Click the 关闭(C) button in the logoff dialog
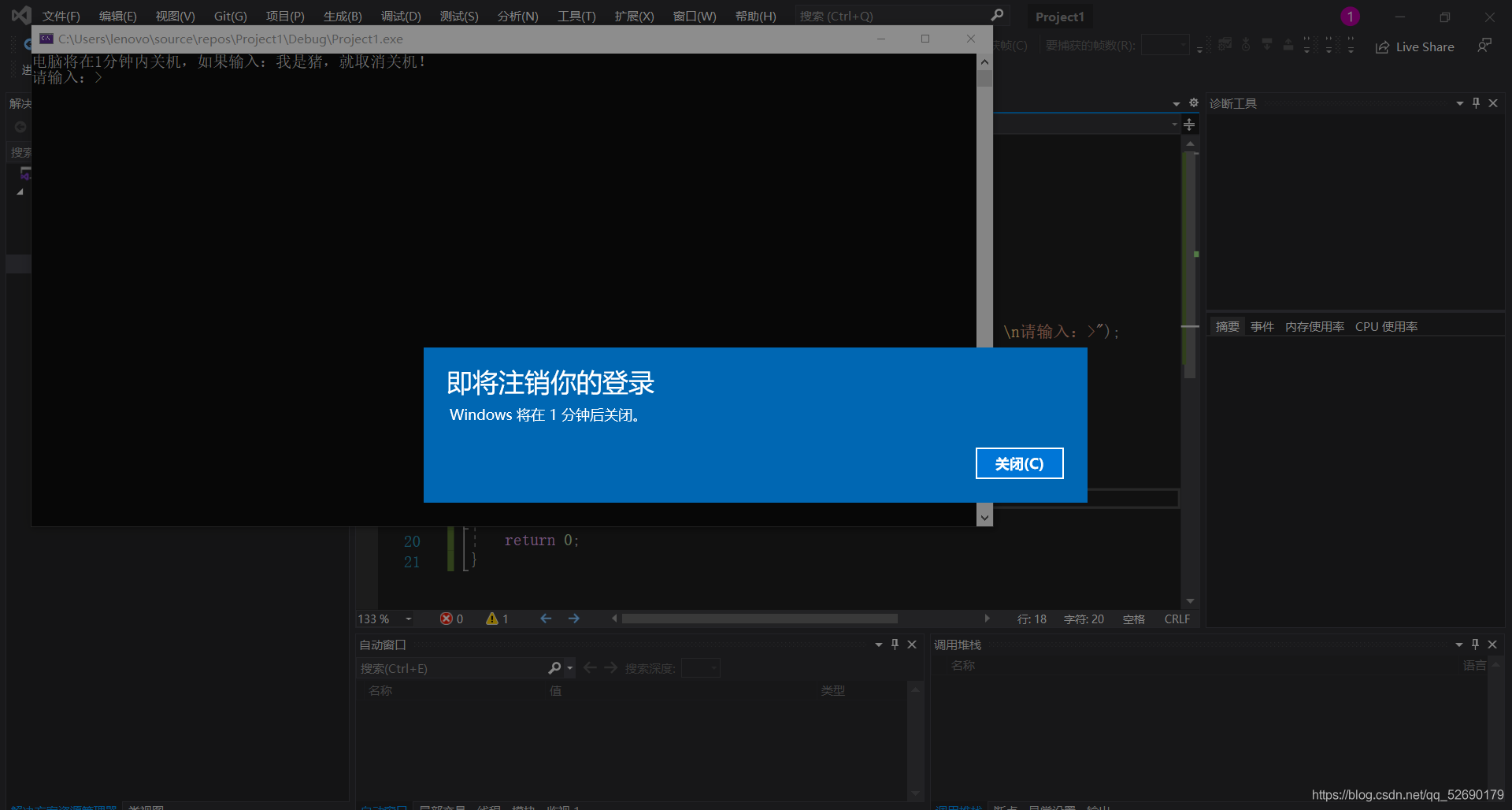This screenshot has width=1512, height=810. click(1019, 463)
